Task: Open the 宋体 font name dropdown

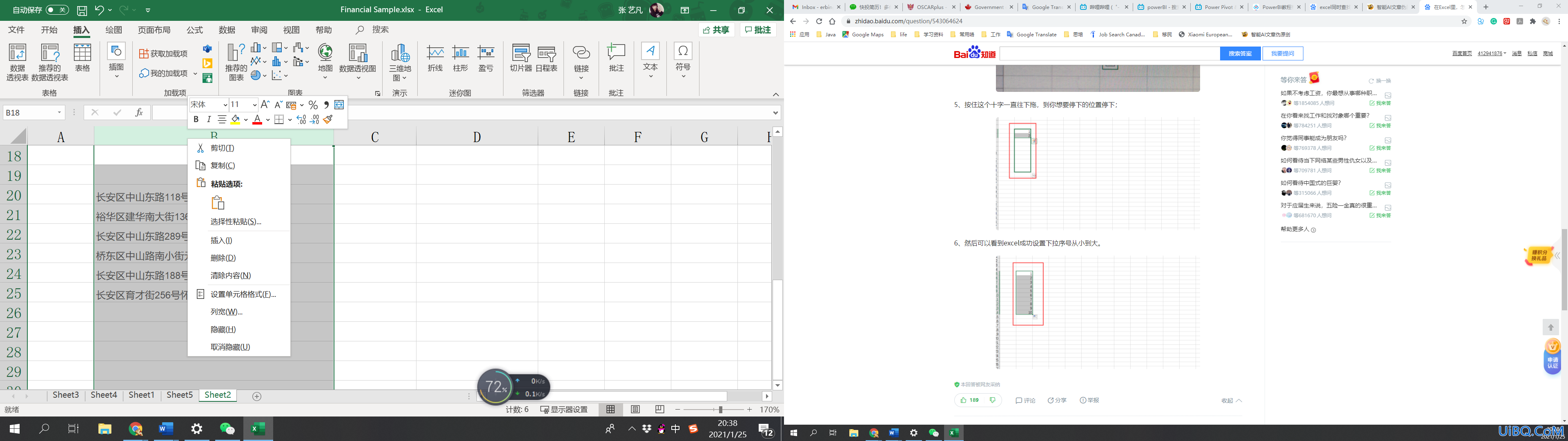Action: coord(225,105)
